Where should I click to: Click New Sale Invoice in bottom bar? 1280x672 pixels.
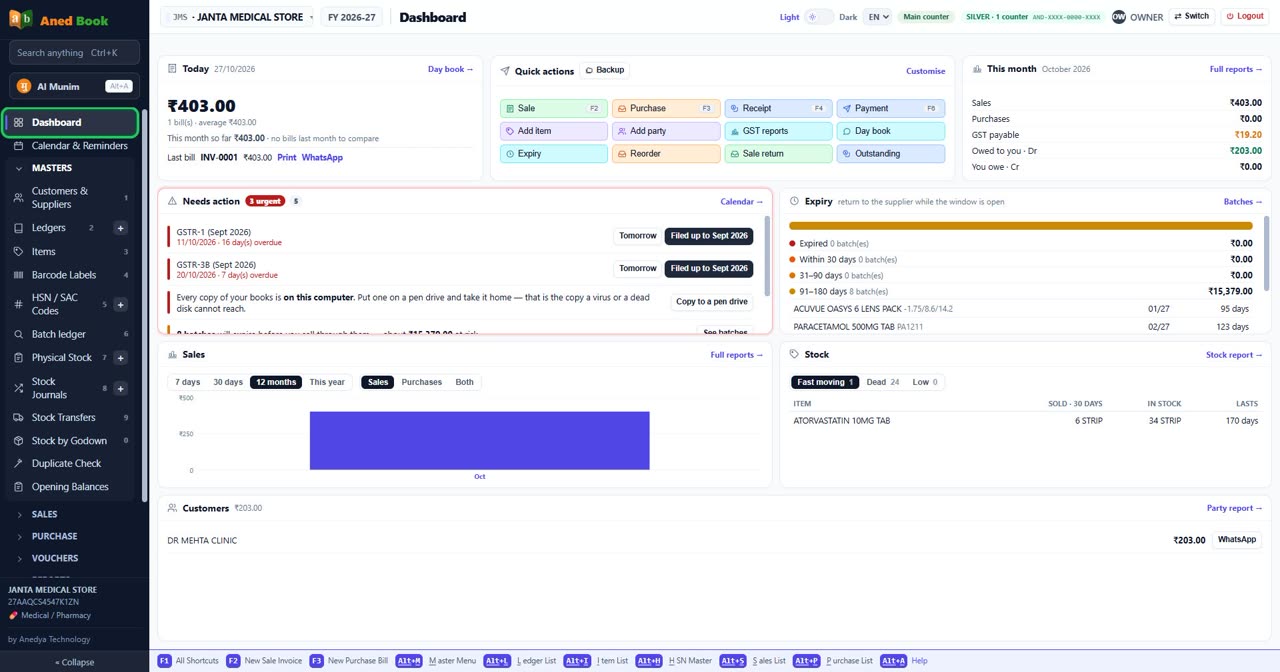(264, 661)
